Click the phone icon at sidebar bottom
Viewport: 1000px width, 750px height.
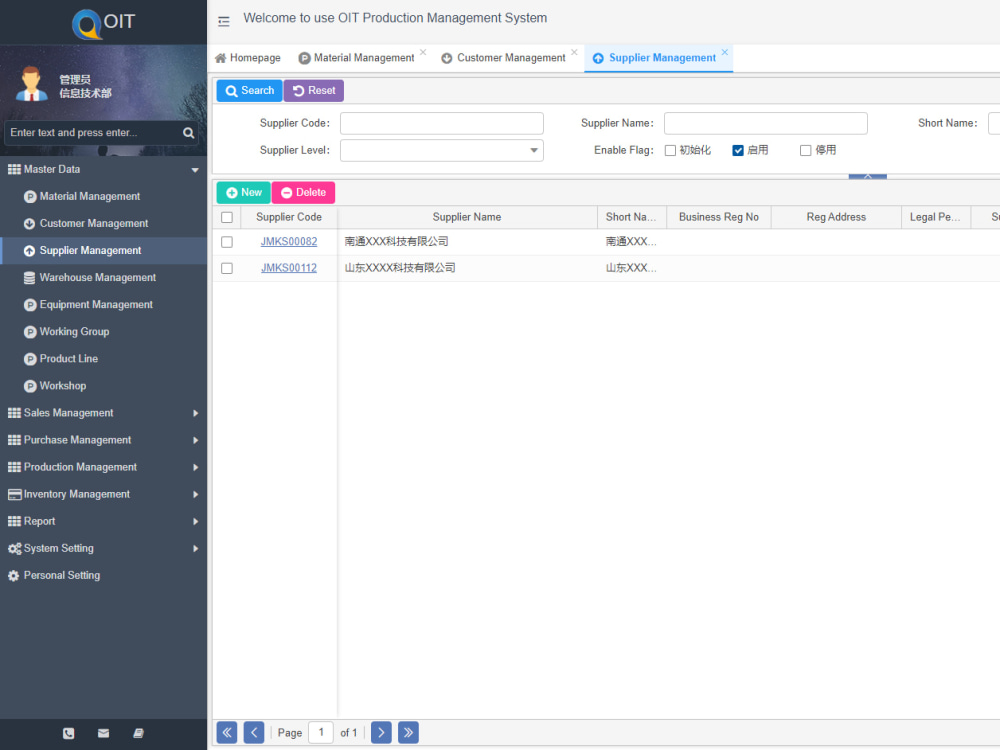coord(68,733)
